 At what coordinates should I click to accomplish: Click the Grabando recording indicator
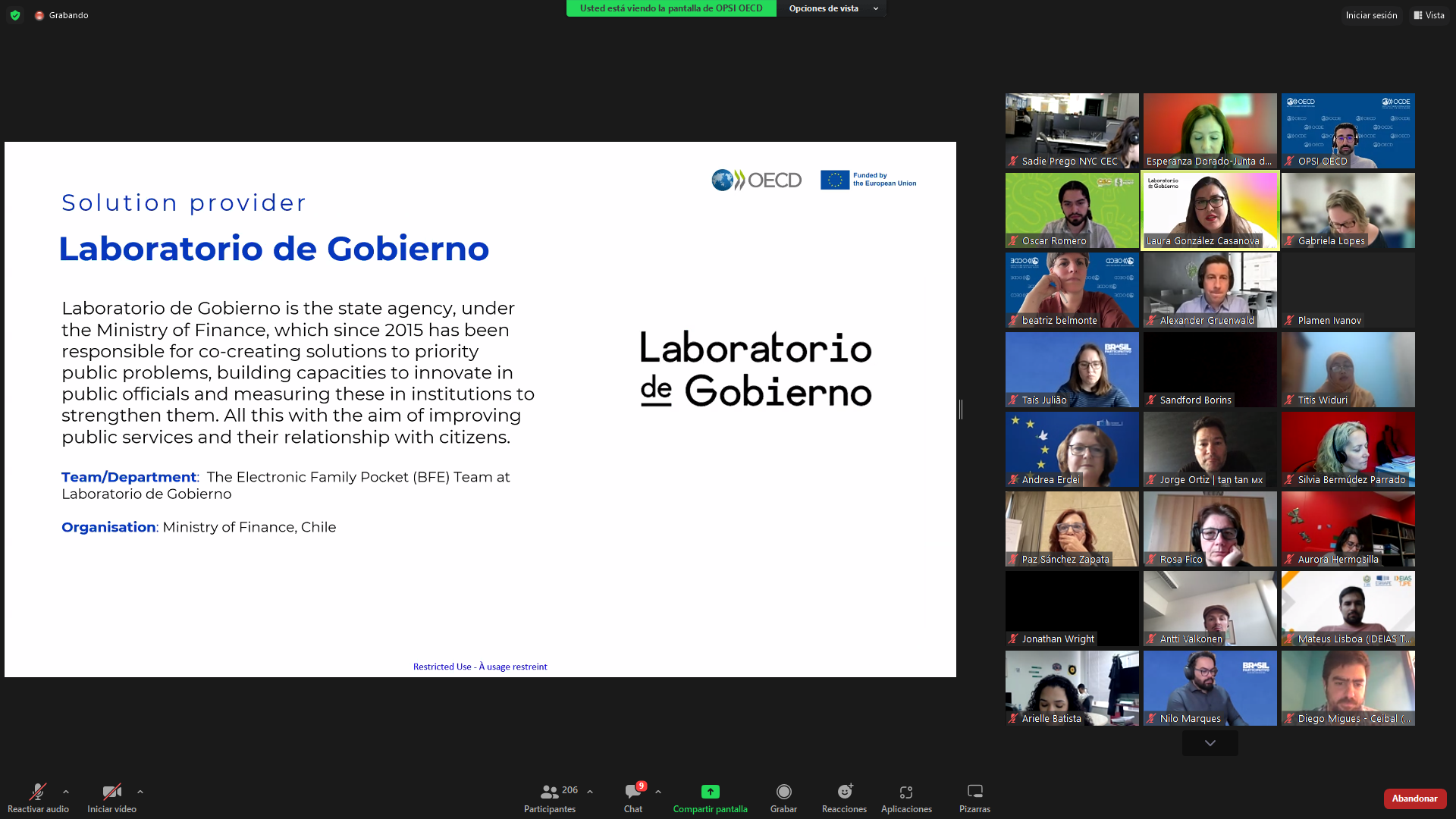[61, 15]
